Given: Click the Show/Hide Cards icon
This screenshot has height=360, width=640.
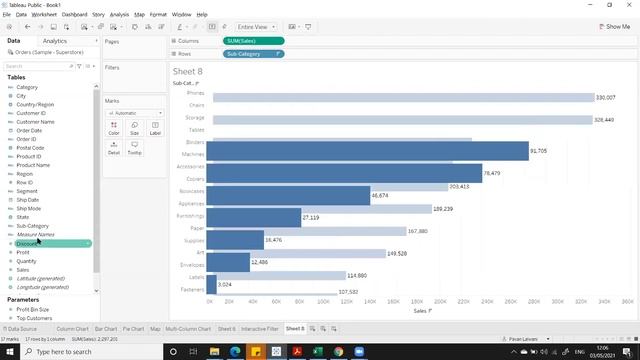Looking at the screenshot, I should pos(292,27).
